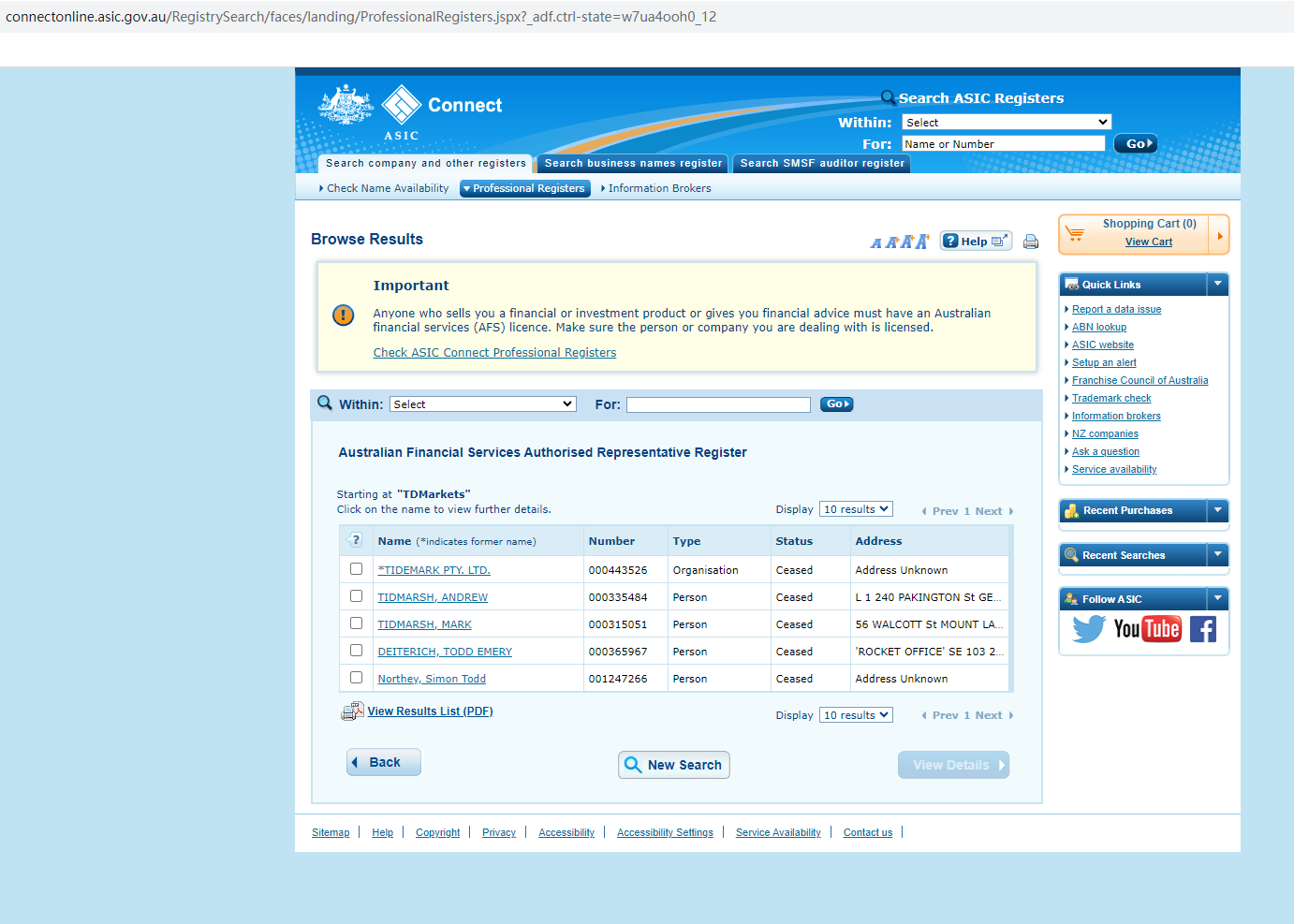Tick the checkbox for TIDMARSH, MARK
Viewport: 1294px width, 924px height.
click(x=356, y=623)
